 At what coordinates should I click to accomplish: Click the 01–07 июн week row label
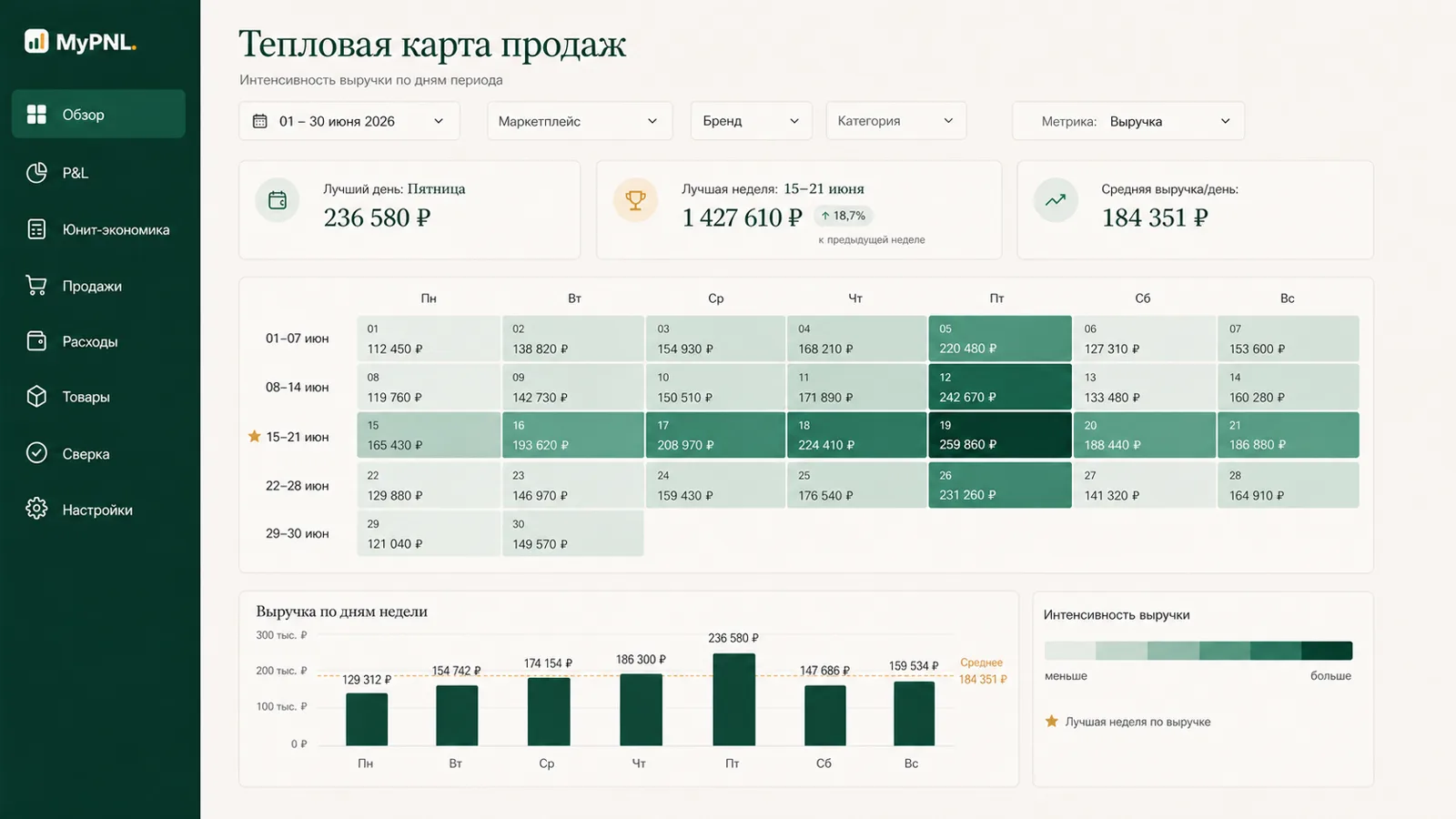tap(298, 338)
